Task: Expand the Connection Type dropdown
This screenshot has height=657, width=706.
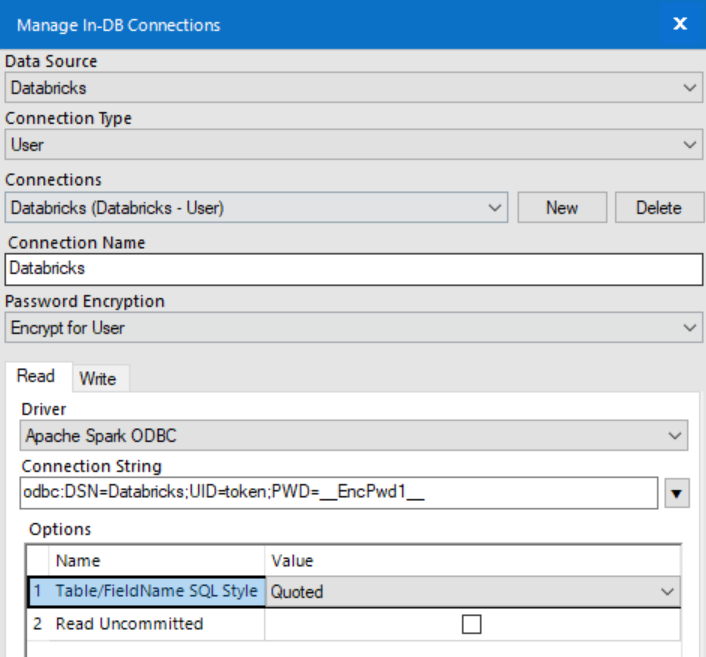Action: (x=352, y=145)
